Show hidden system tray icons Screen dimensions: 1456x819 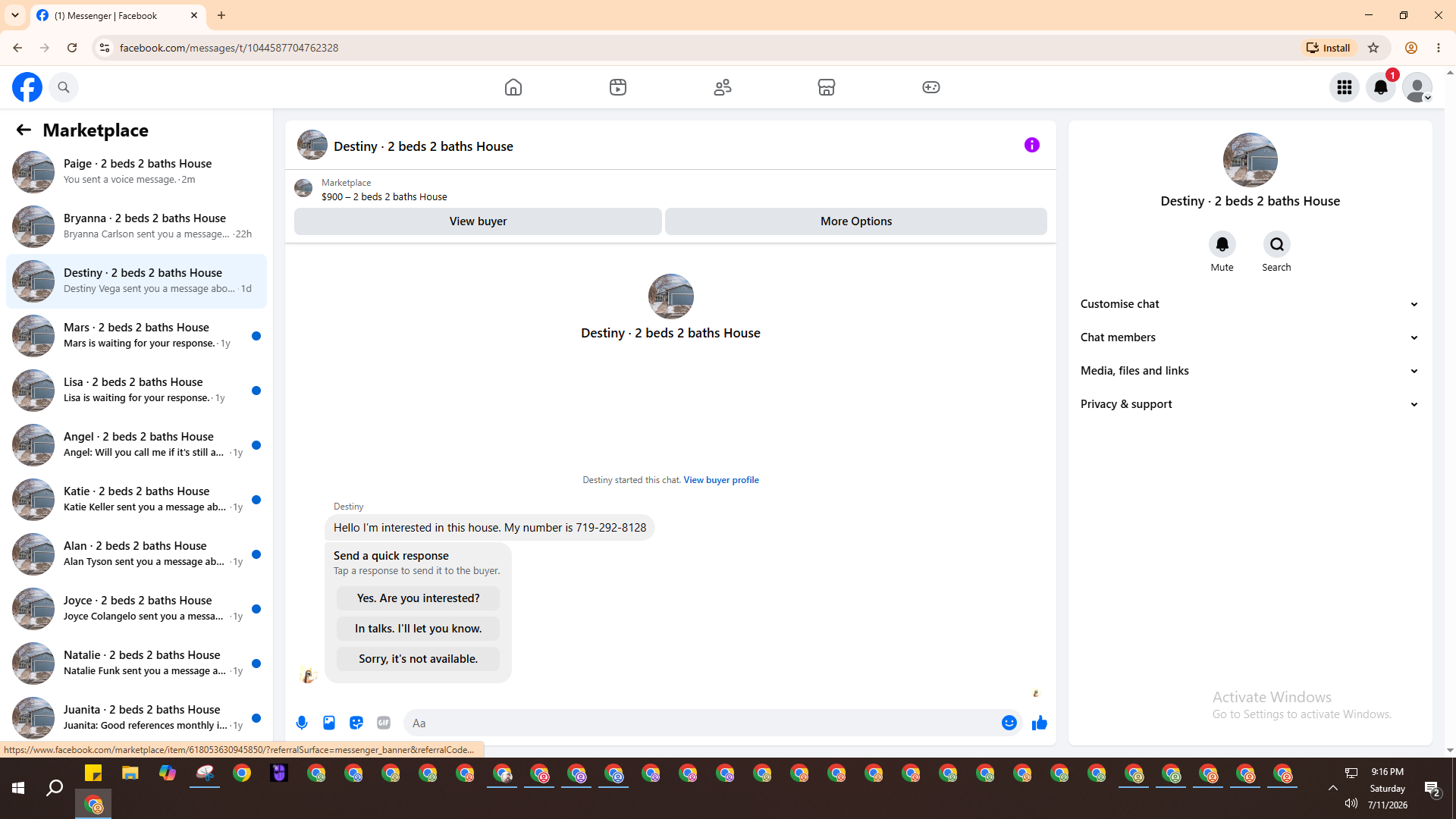click(1332, 788)
